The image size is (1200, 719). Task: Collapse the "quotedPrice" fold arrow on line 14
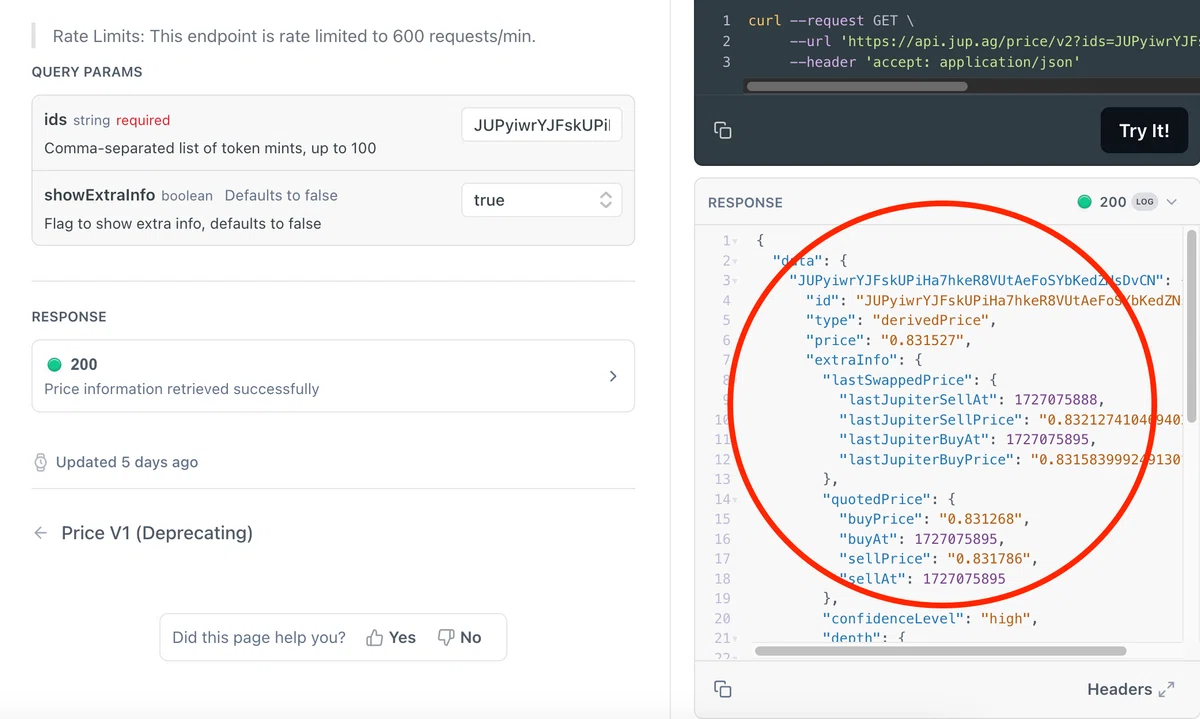[735, 499]
